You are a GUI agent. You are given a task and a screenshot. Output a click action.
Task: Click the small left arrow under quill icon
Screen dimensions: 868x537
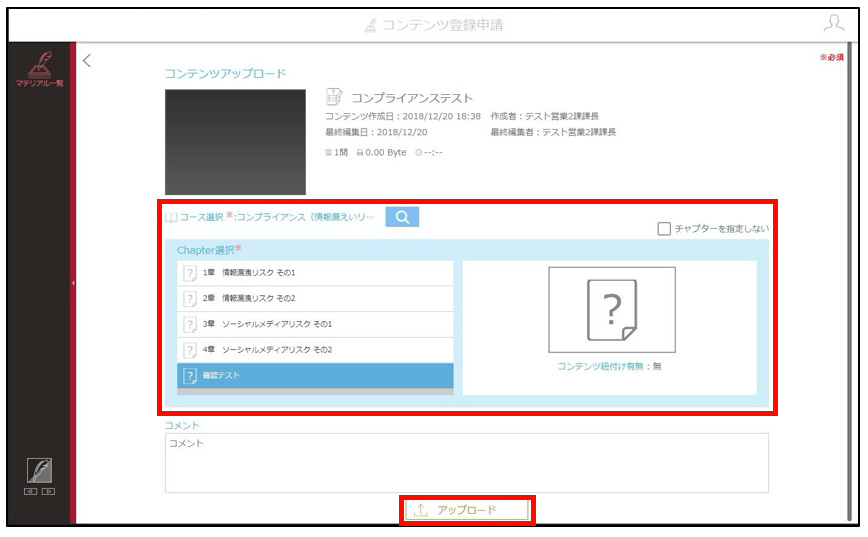click(30, 491)
